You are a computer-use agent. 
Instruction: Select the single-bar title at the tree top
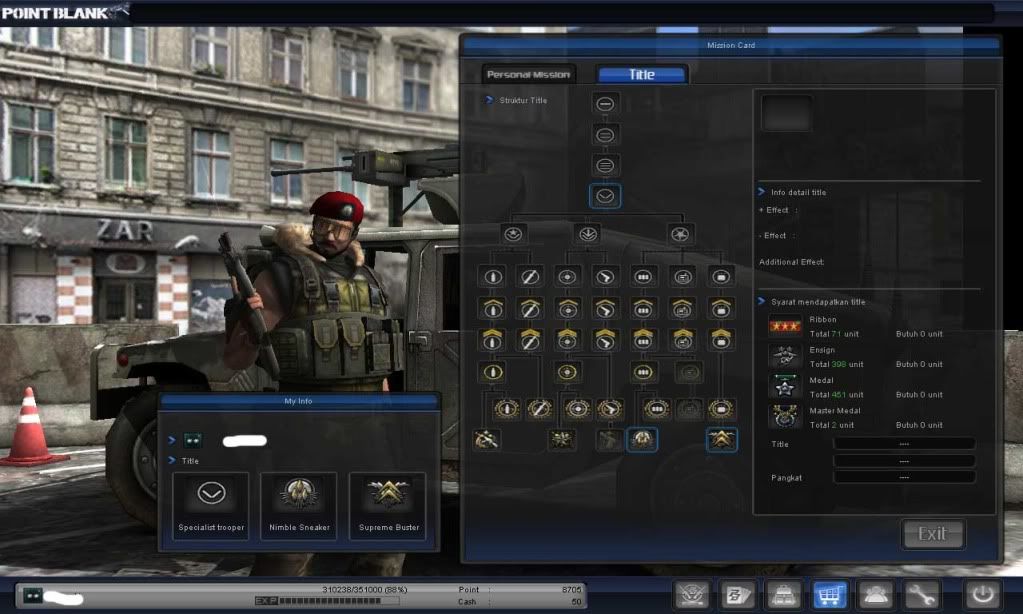[x=605, y=104]
